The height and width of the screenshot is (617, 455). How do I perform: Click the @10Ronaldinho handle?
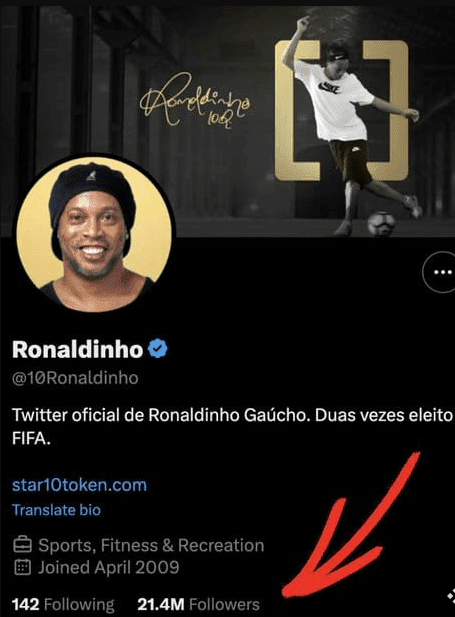pos(75,378)
